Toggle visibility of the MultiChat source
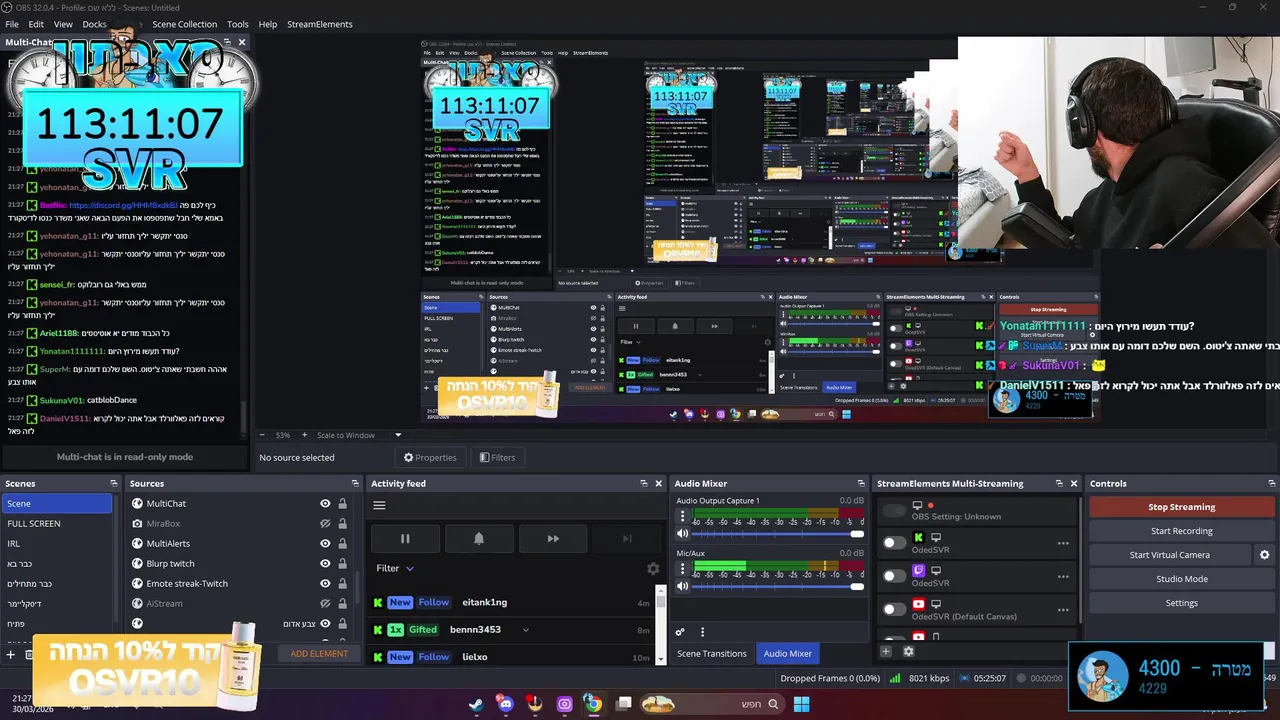This screenshot has width=1280, height=720. click(x=325, y=504)
